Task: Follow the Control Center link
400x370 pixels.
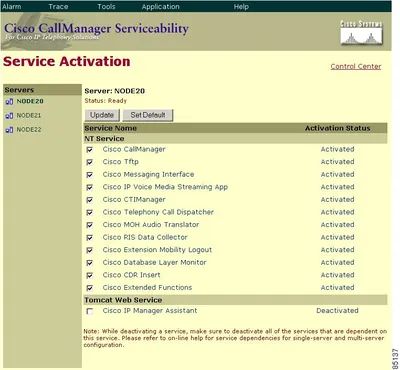Action: 356,66
